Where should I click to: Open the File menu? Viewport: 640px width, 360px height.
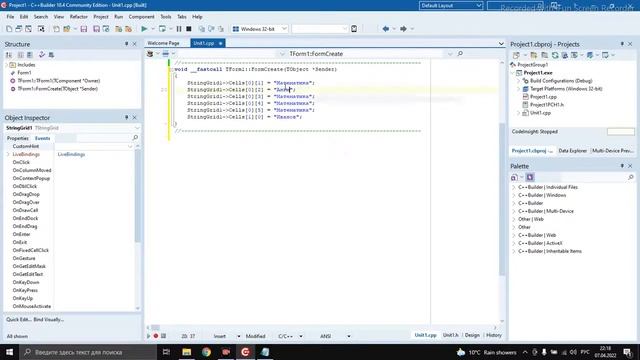10,17
